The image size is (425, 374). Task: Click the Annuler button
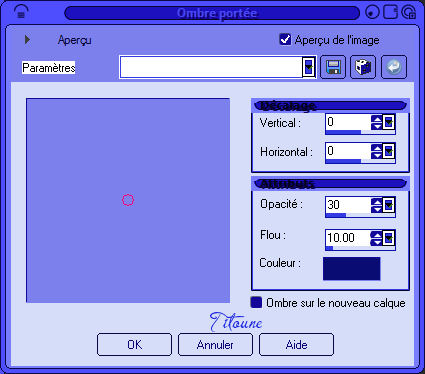tap(215, 344)
